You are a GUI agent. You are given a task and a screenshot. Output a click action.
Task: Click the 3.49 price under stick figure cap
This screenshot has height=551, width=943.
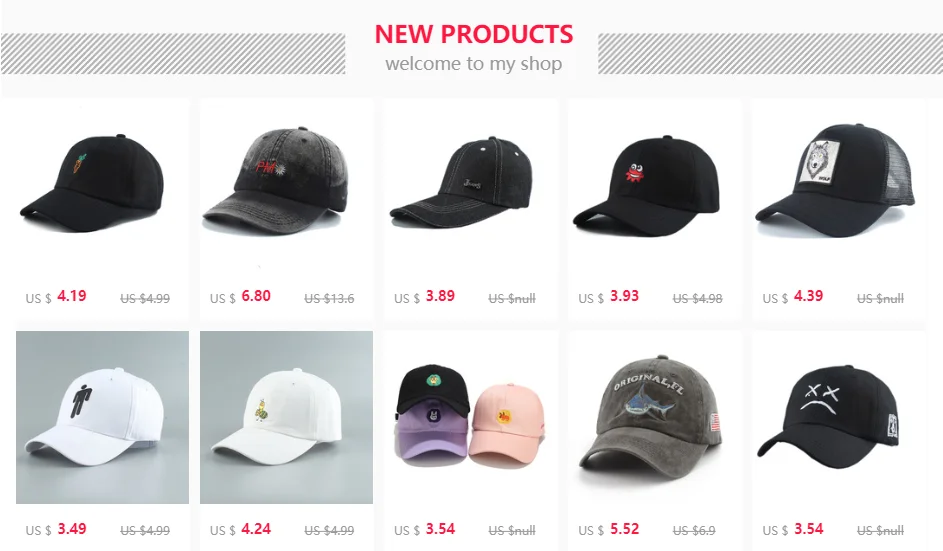pyautogui.click(x=72, y=529)
